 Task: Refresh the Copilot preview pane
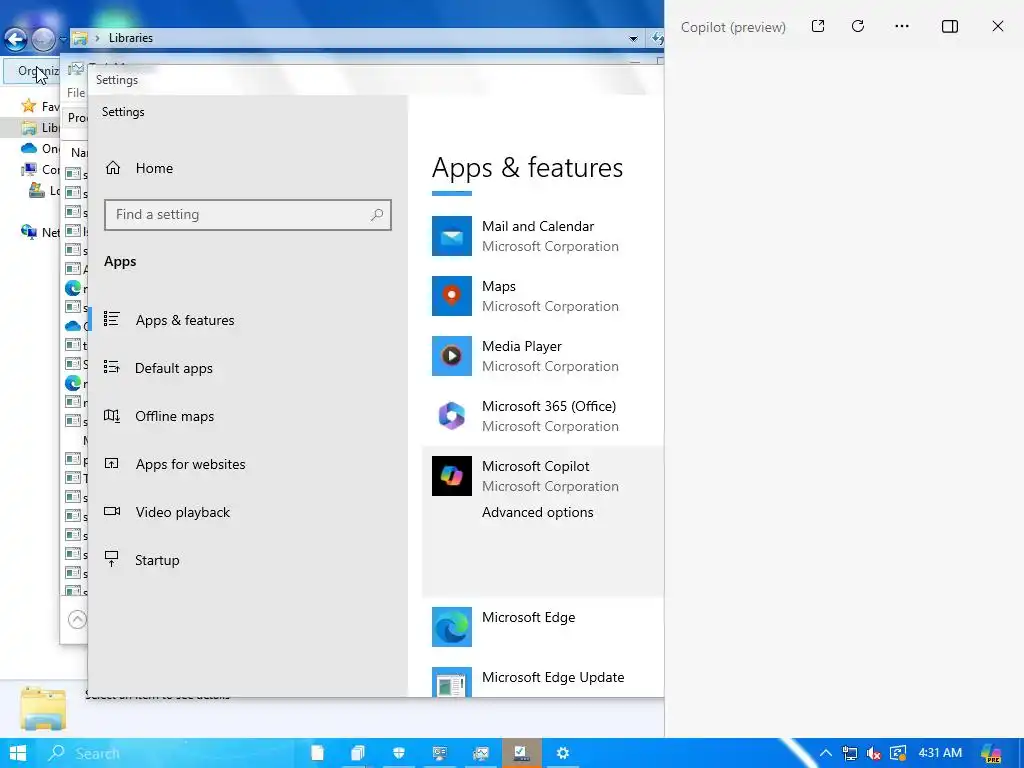(x=858, y=26)
